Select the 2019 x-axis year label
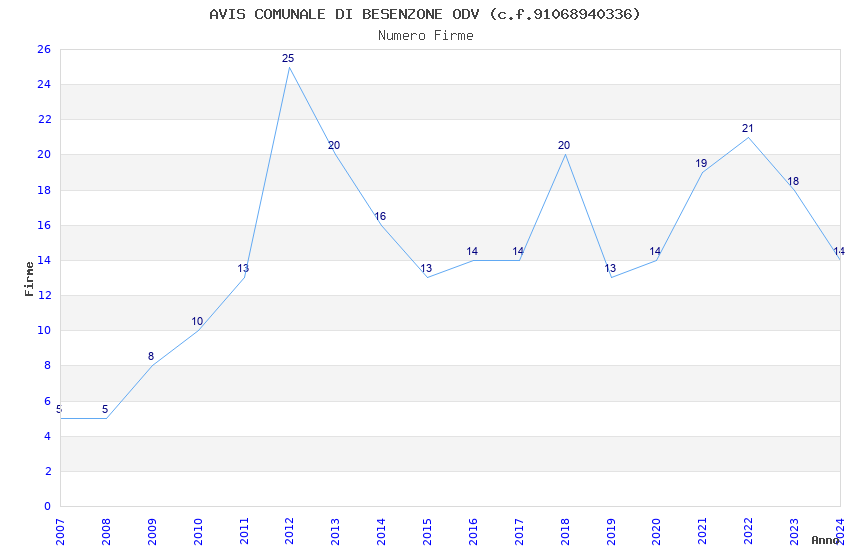Image resolution: width=850 pixels, height=550 pixels. [611, 531]
